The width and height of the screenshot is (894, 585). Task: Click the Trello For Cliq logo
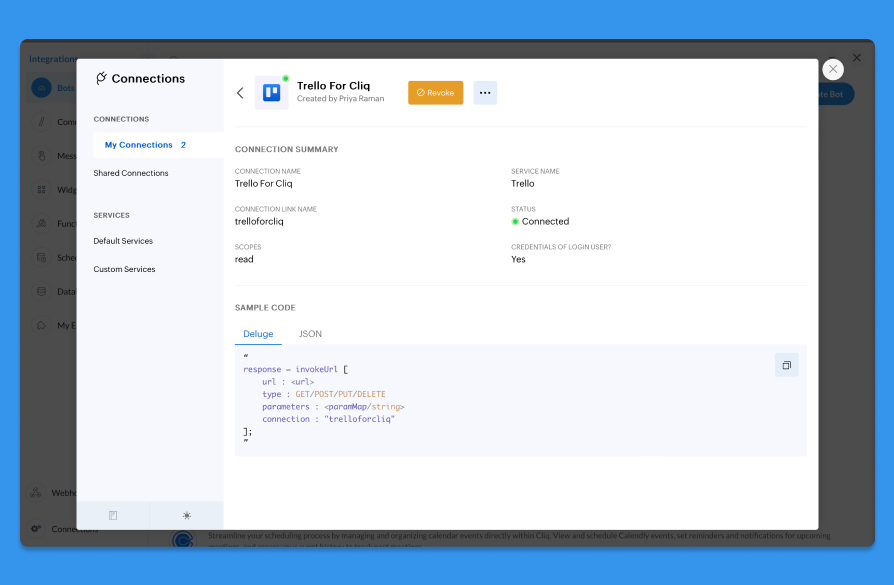click(271, 92)
